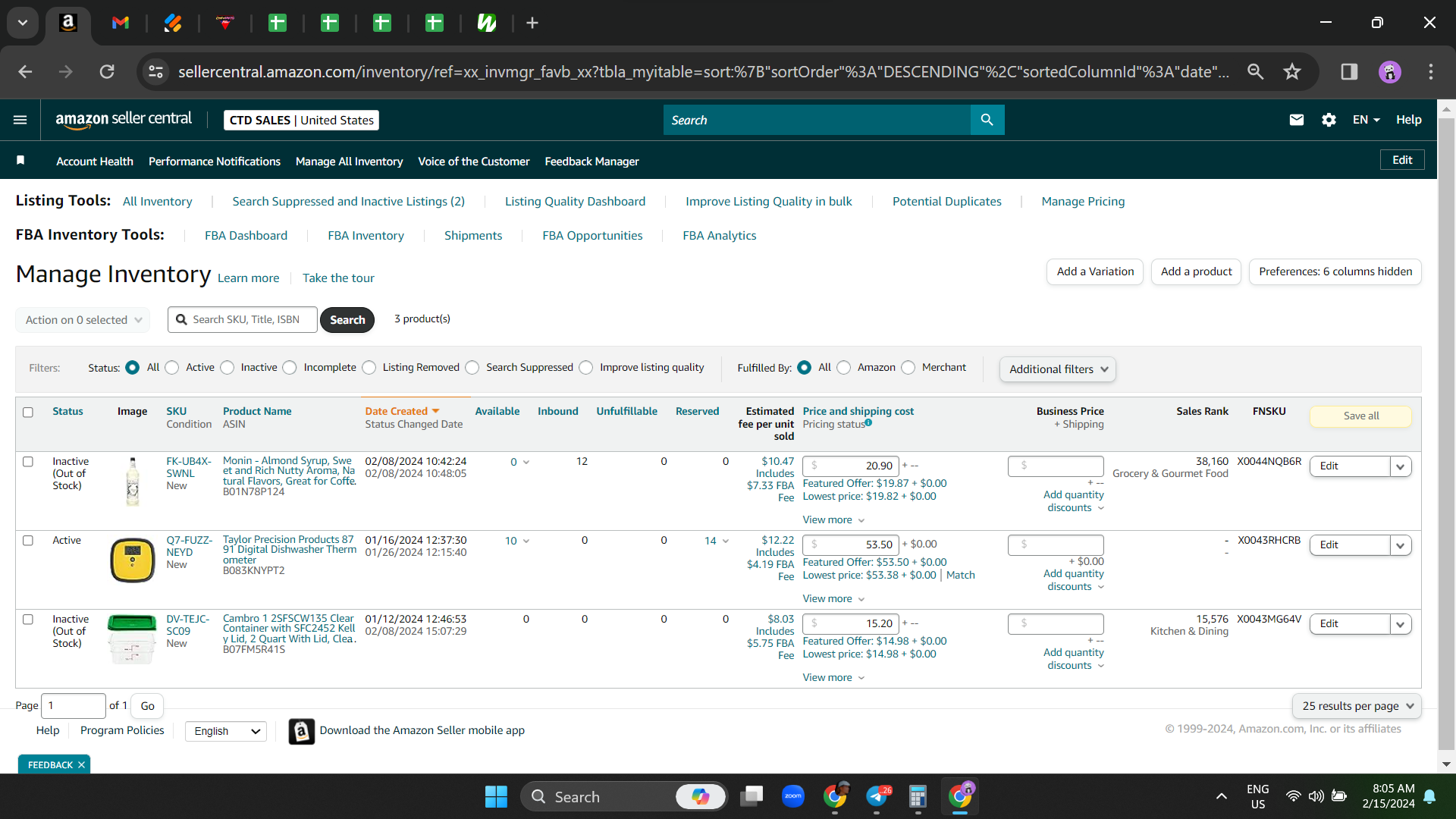
Task: Click the Pricing status info icon
Action: coord(868,423)
